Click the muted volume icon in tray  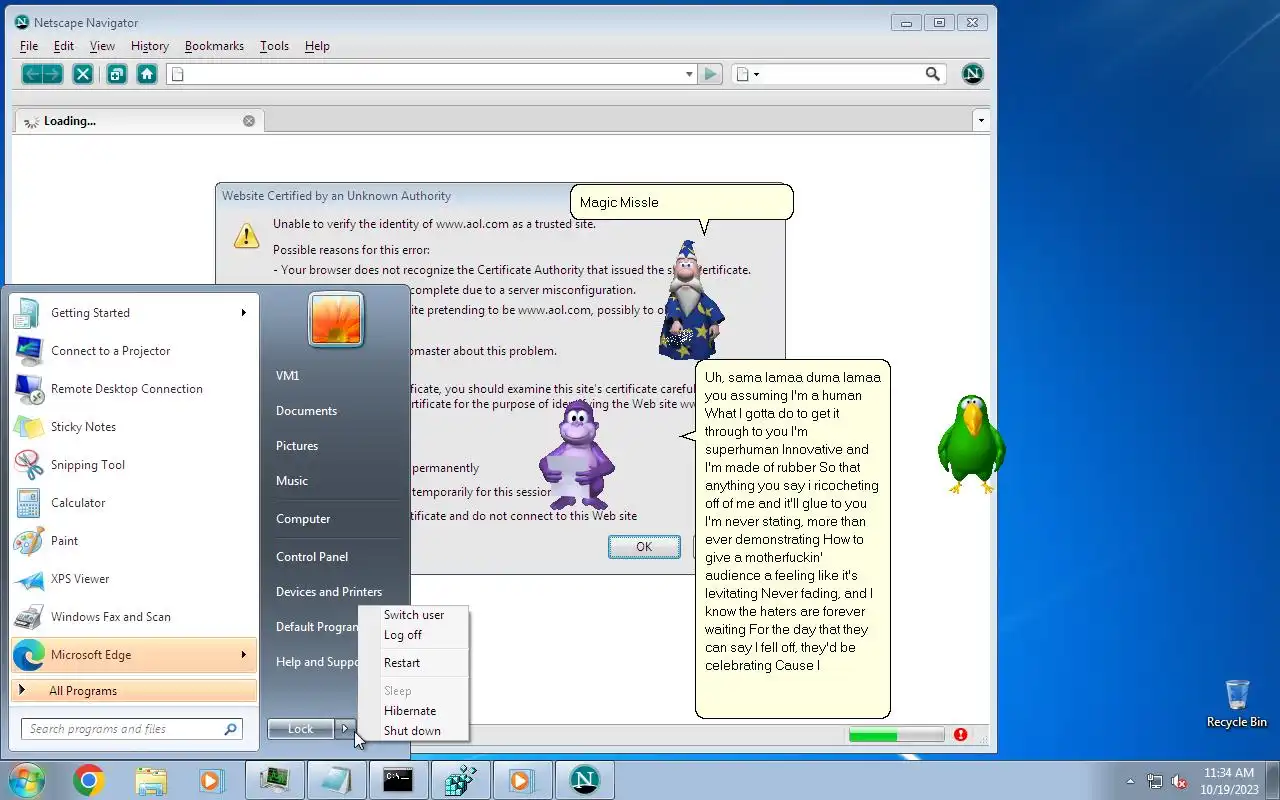[1180, 781]
